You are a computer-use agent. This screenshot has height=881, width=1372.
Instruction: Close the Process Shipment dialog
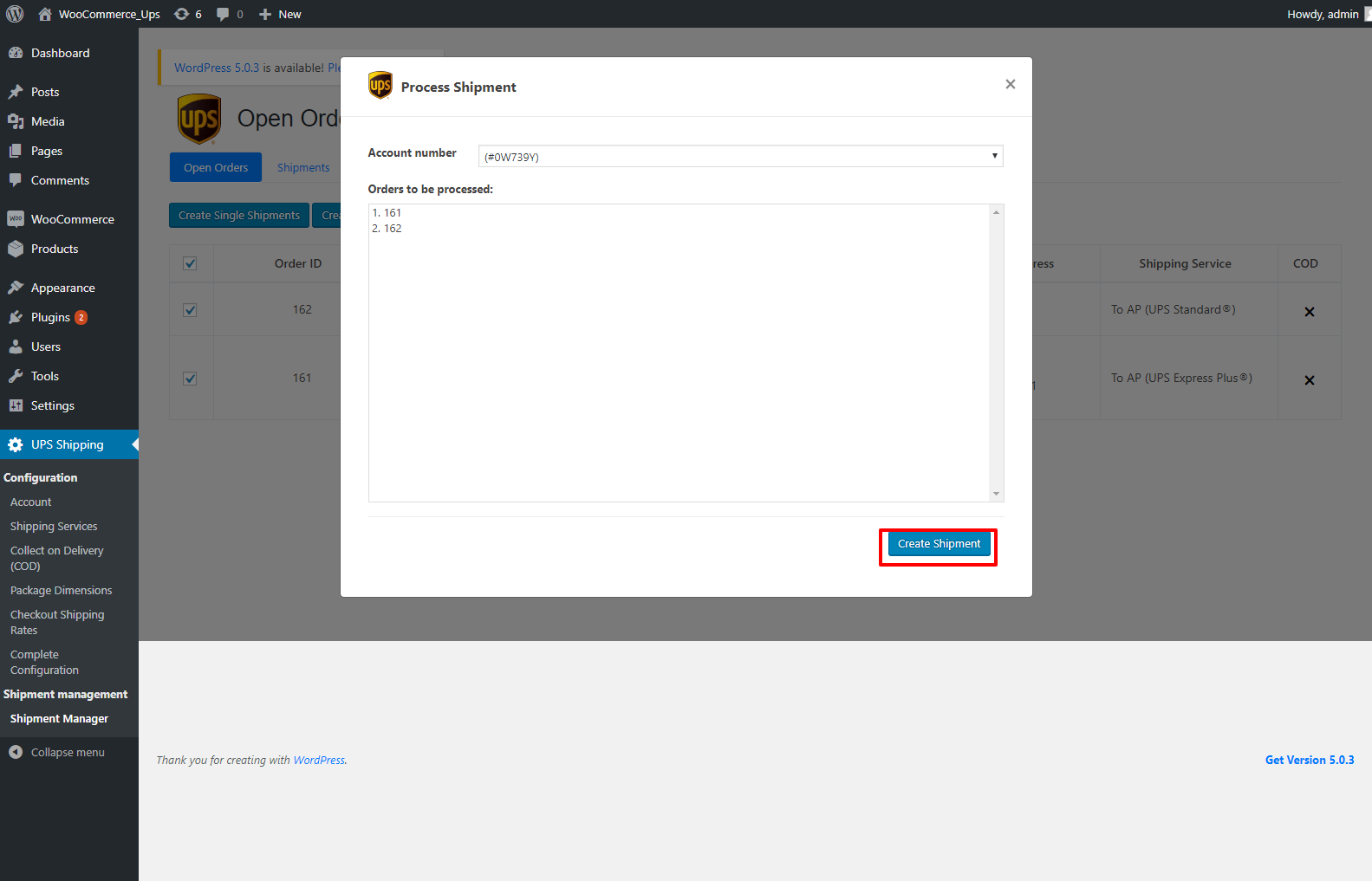(1010, 84)
